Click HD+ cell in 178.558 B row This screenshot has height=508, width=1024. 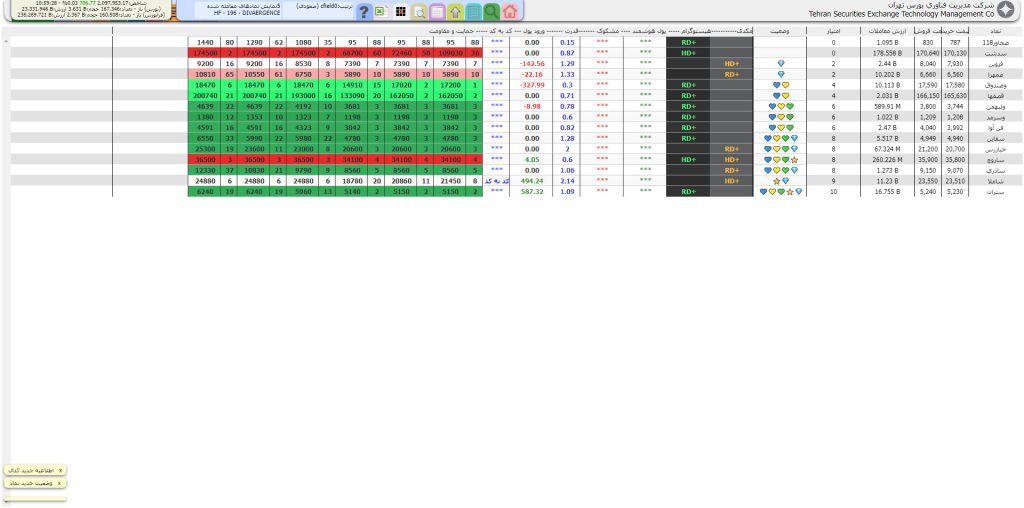coord(688,53)
